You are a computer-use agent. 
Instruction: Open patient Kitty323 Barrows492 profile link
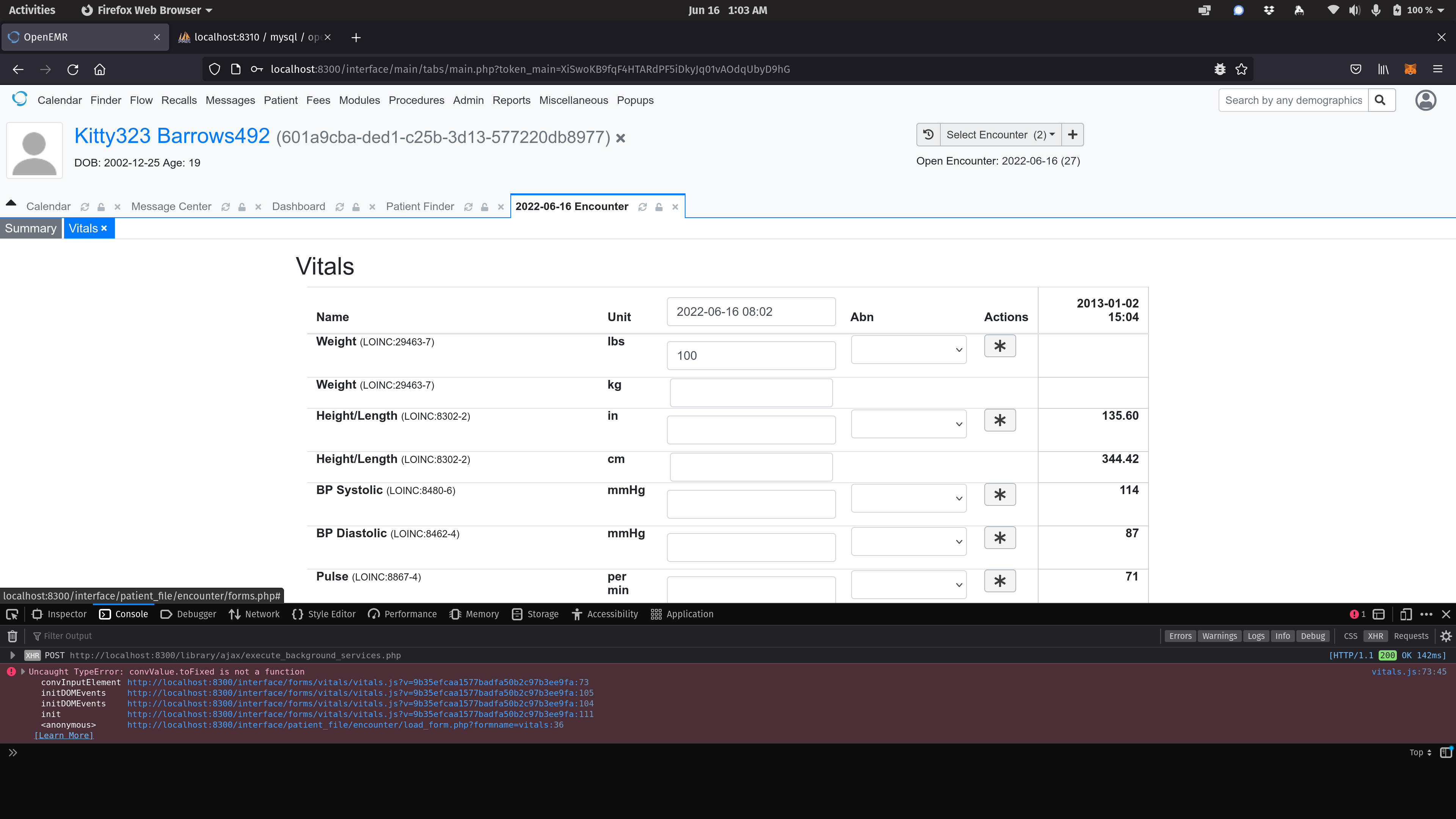pyautogui.click(x=172, y=136)
